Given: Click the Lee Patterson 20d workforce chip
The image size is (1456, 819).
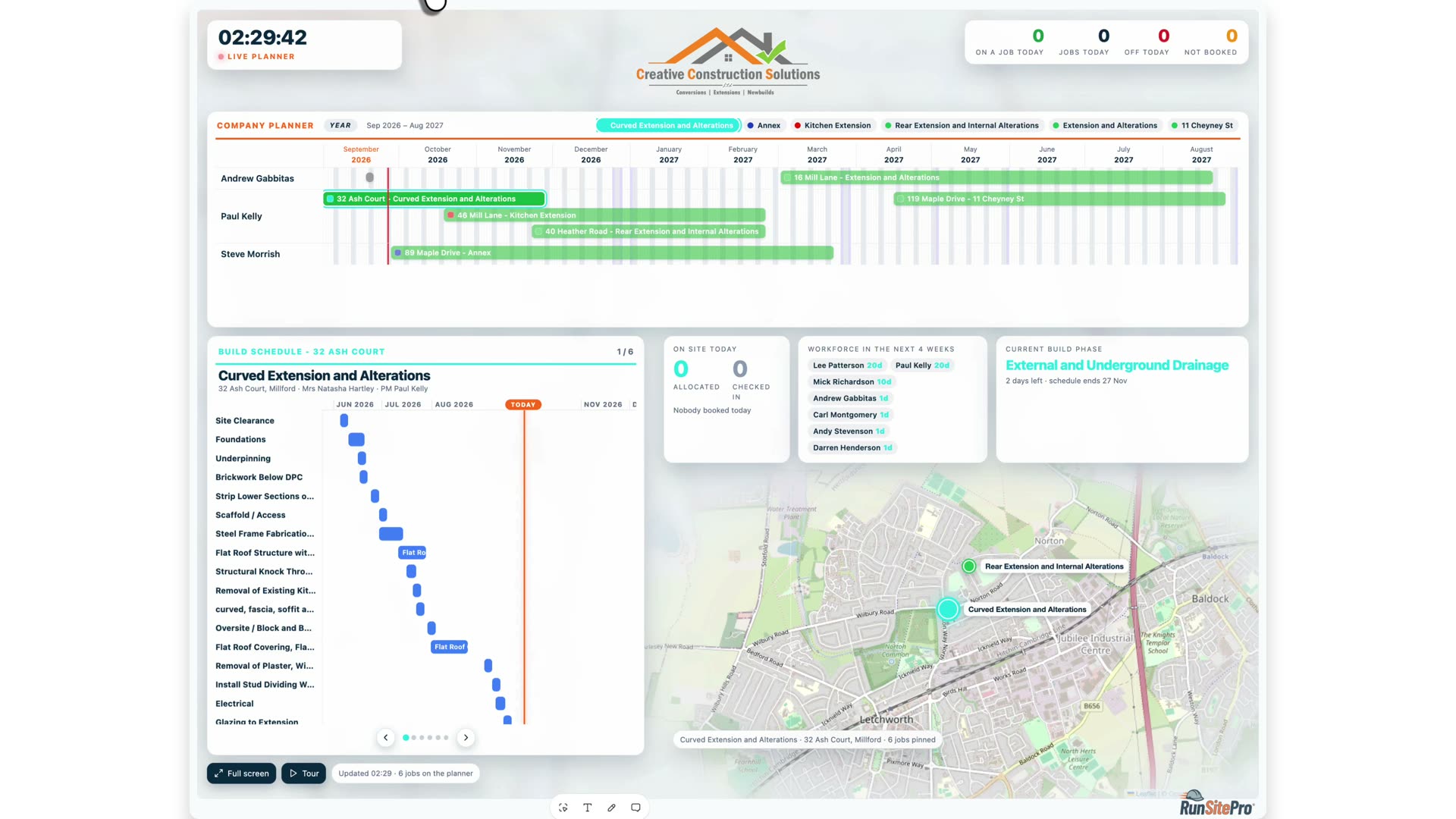Looking at the screenshot, I should (847, 365).
